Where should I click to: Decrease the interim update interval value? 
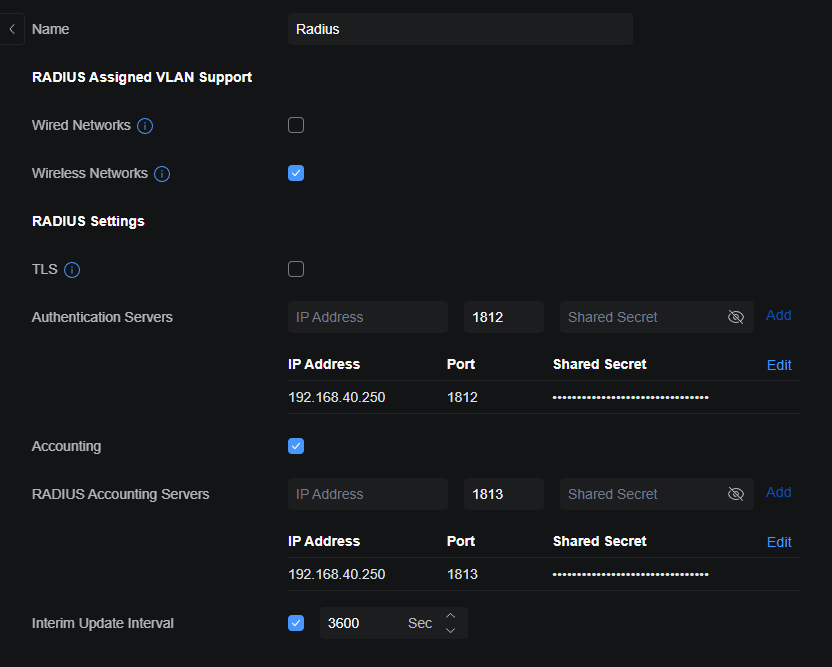[x=451, y=630]
